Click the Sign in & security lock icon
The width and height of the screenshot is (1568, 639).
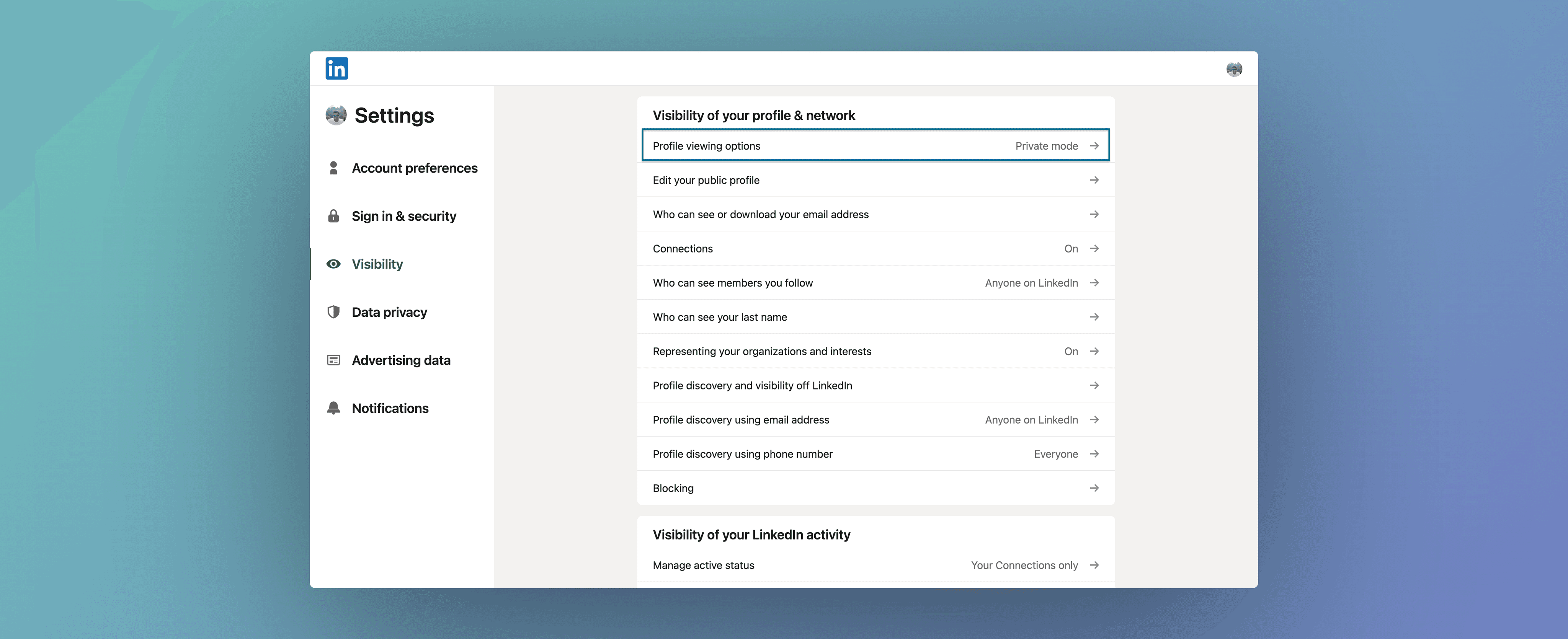[334, 215]
